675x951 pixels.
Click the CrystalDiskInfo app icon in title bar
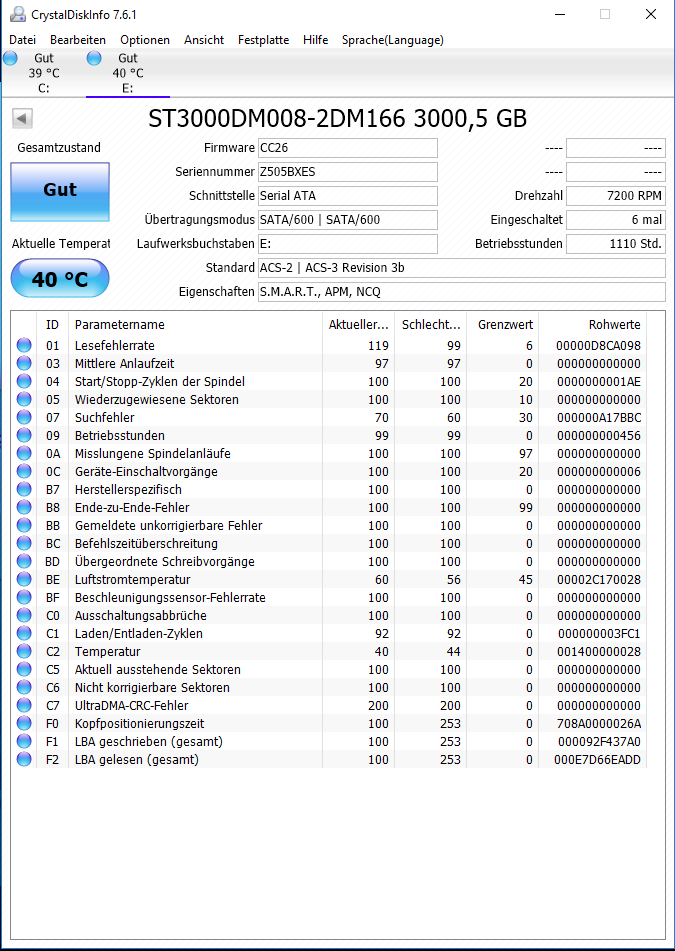tap(18, 14)
